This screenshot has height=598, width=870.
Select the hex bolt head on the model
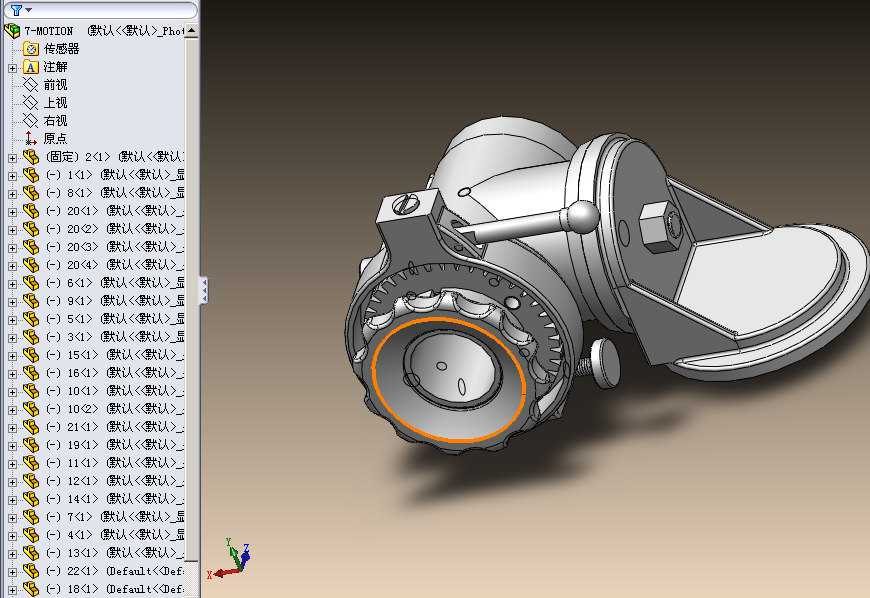point(659,227)
